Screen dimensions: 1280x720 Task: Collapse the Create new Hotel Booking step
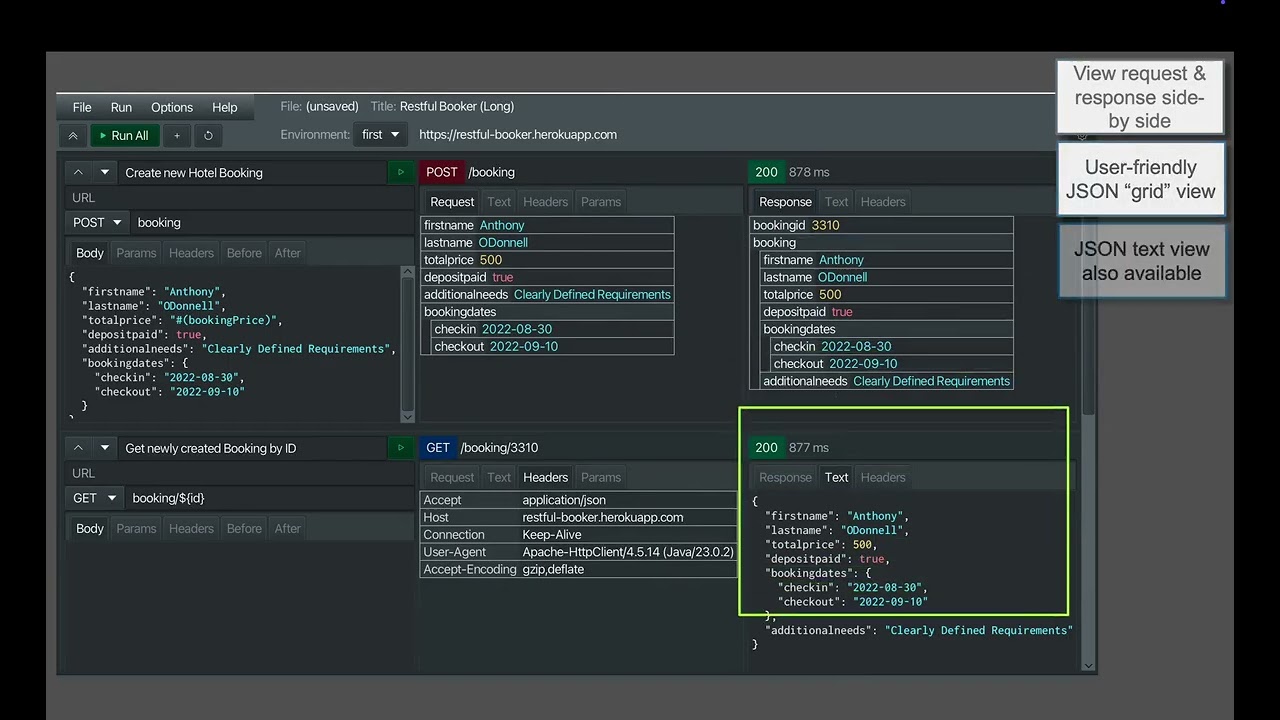(78, 172)
